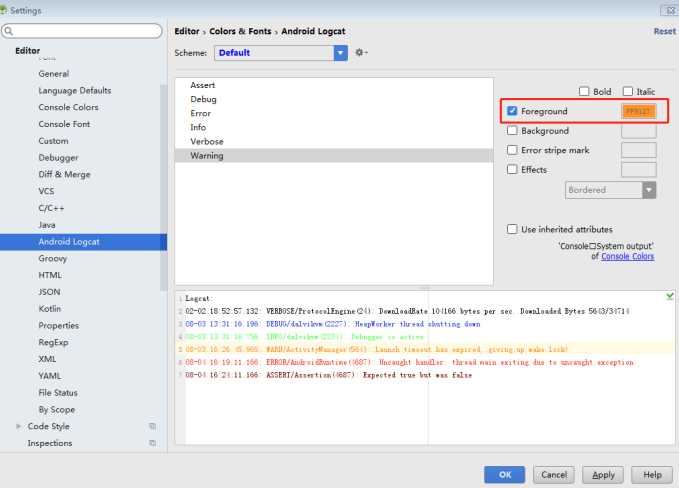
Task: Select Android Logcat in sidebar
Action: click(x=83, y=242)
